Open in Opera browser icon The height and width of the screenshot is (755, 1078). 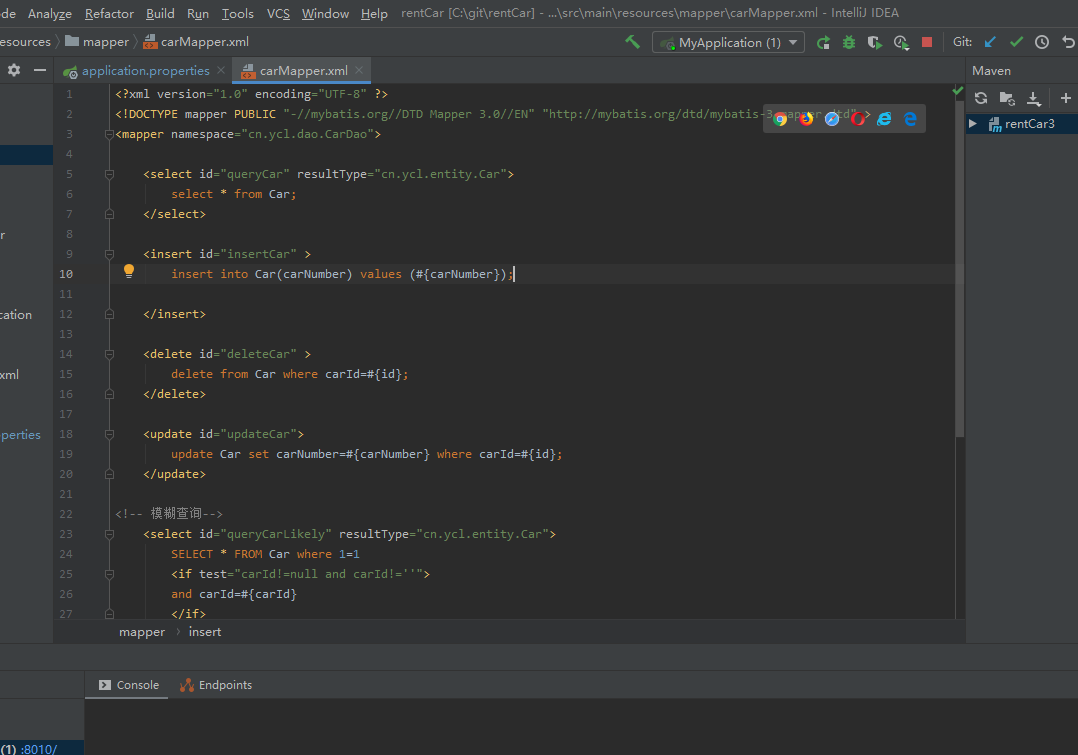(858, 119)
